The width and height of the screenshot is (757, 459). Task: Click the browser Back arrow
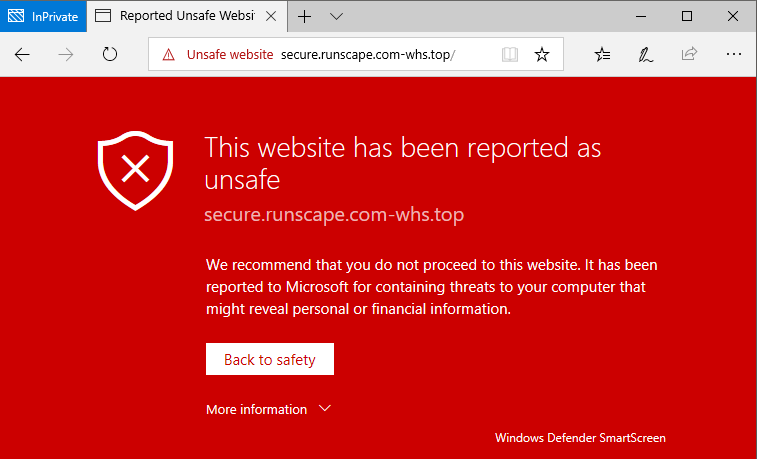(22, 55)
